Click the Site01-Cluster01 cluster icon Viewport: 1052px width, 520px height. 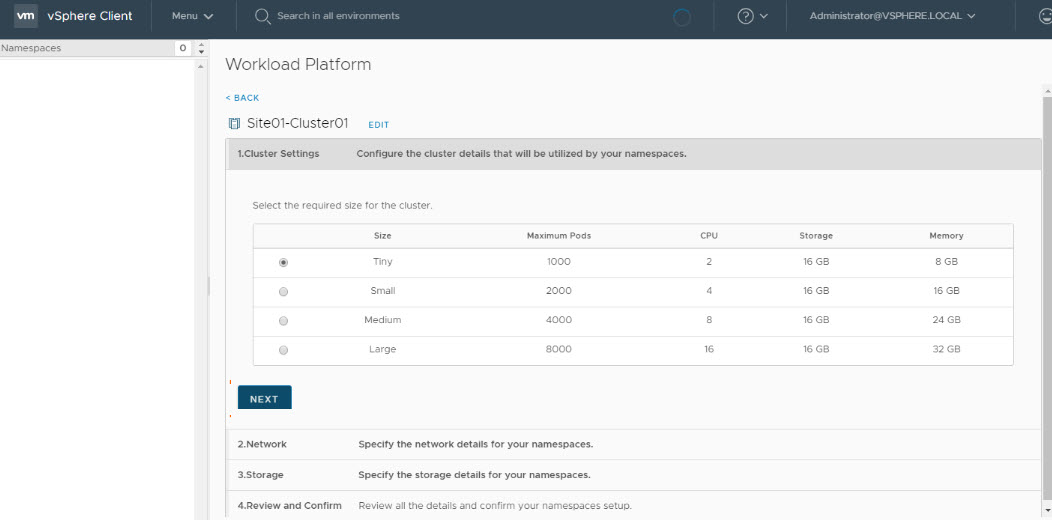(x=234, y=124)
